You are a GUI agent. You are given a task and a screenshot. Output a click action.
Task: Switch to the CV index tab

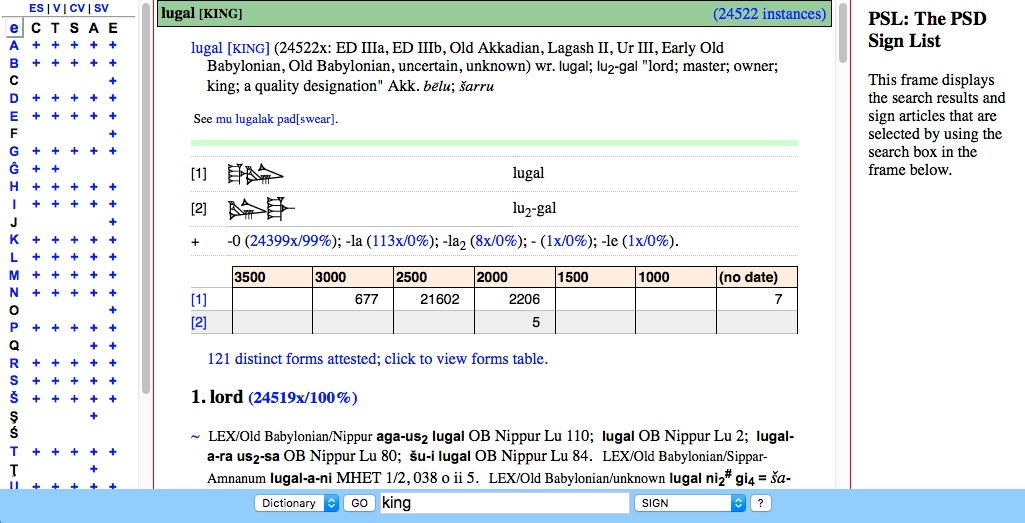tap(78, 8)
